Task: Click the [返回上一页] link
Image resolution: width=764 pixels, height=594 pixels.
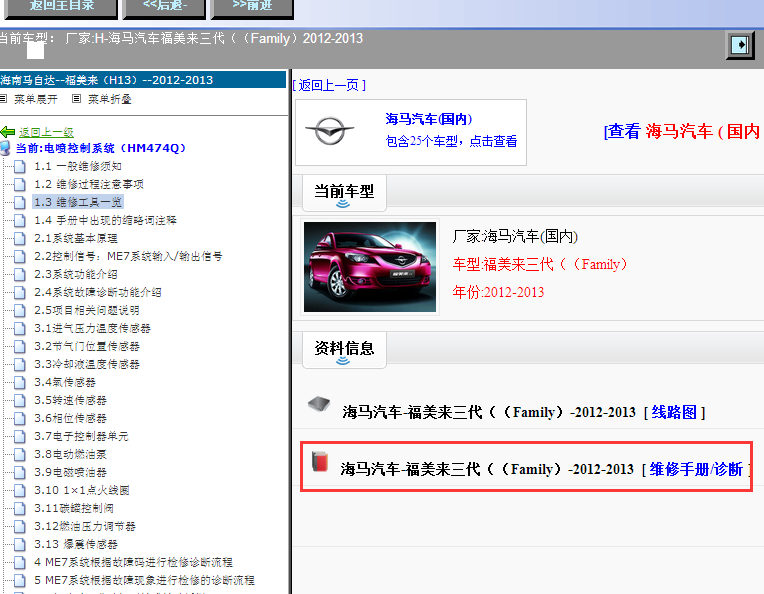Action: click(329, 86)
